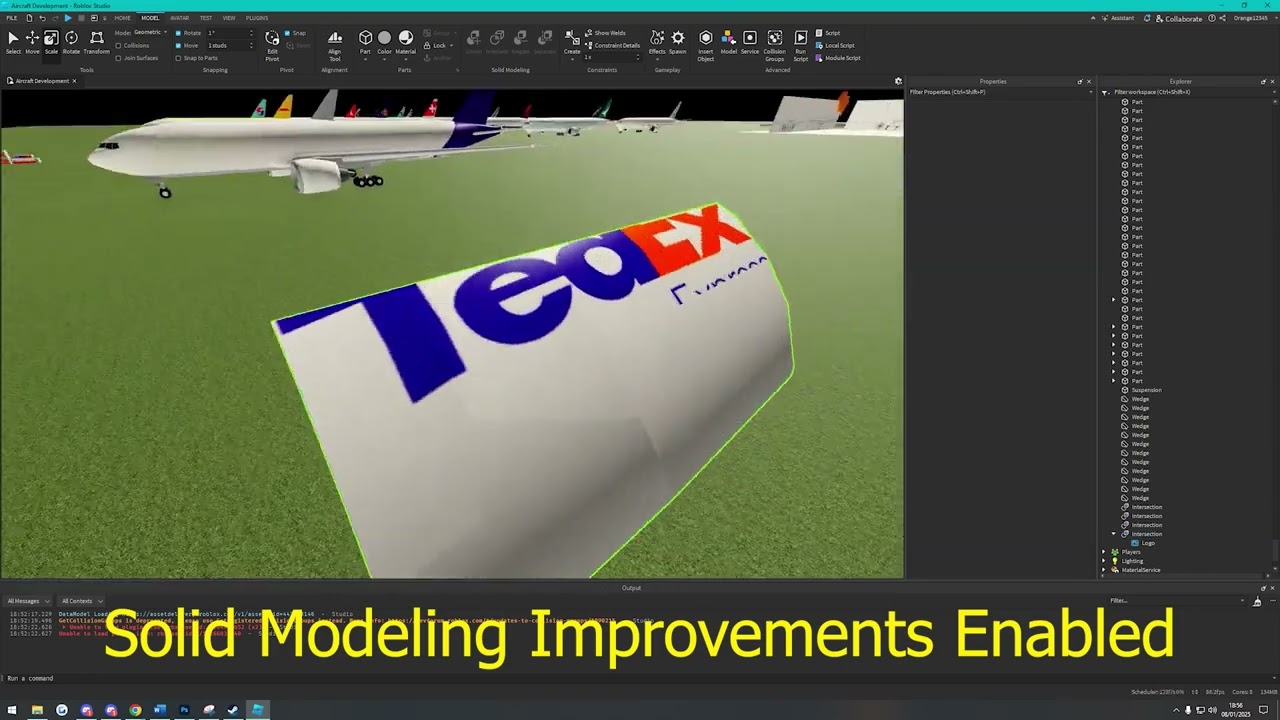
Task: Toggle the Rotate snapping checkbox
Action: tap(178, 33)
